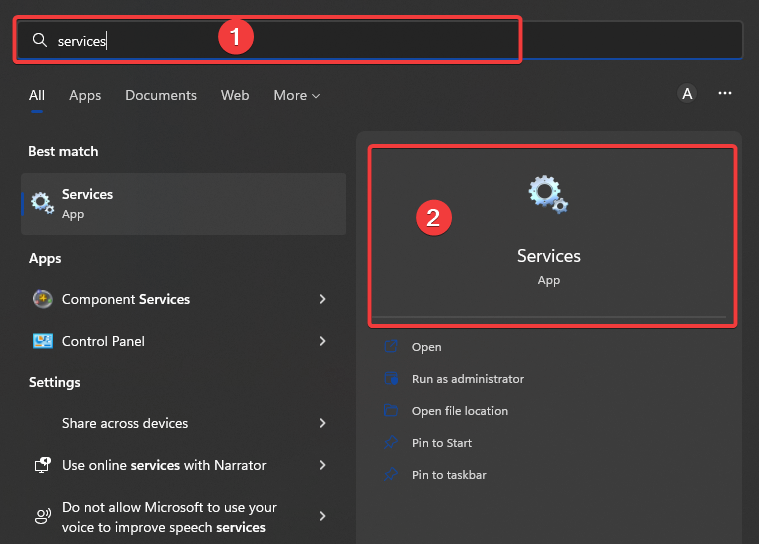
Task: Click the Open file location folder icon
Action: [391, 410]
